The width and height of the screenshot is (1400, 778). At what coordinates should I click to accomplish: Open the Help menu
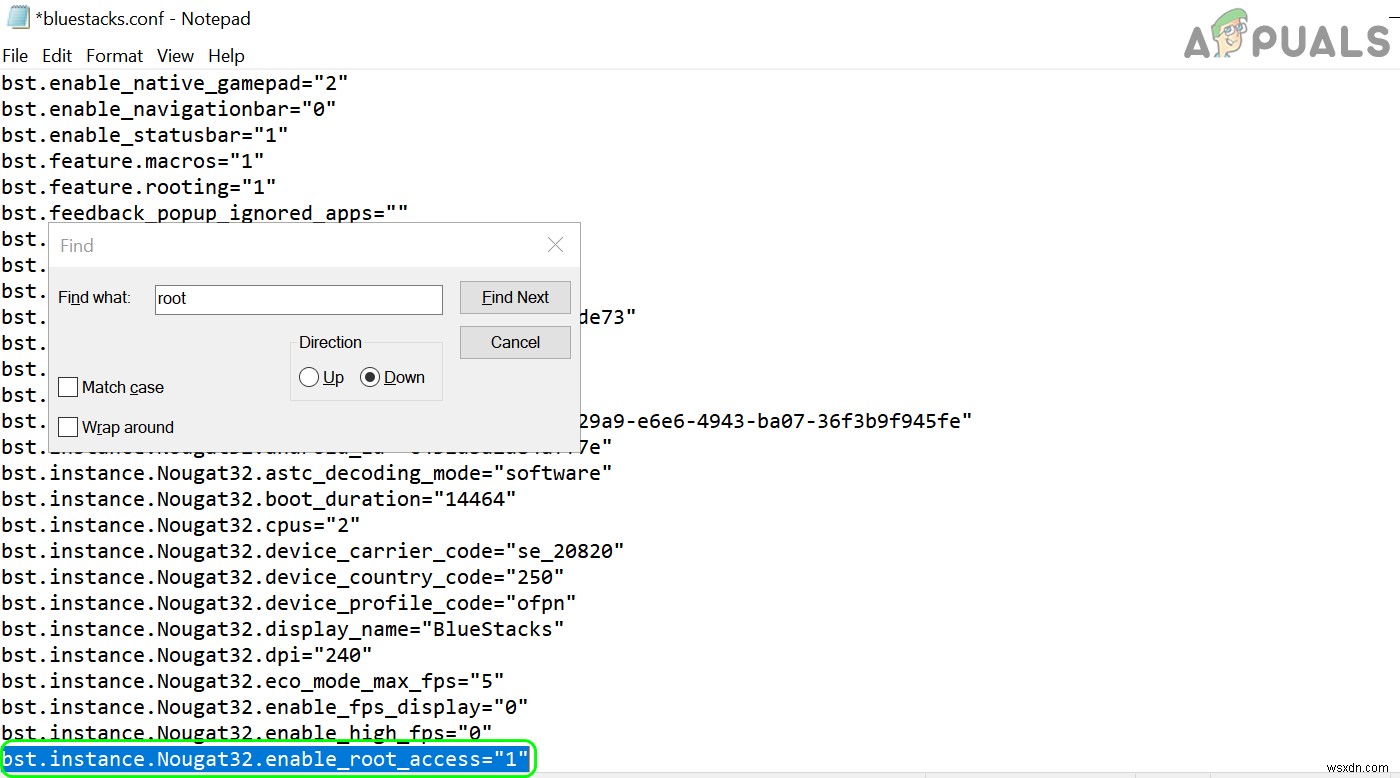(x=226, y=56)
